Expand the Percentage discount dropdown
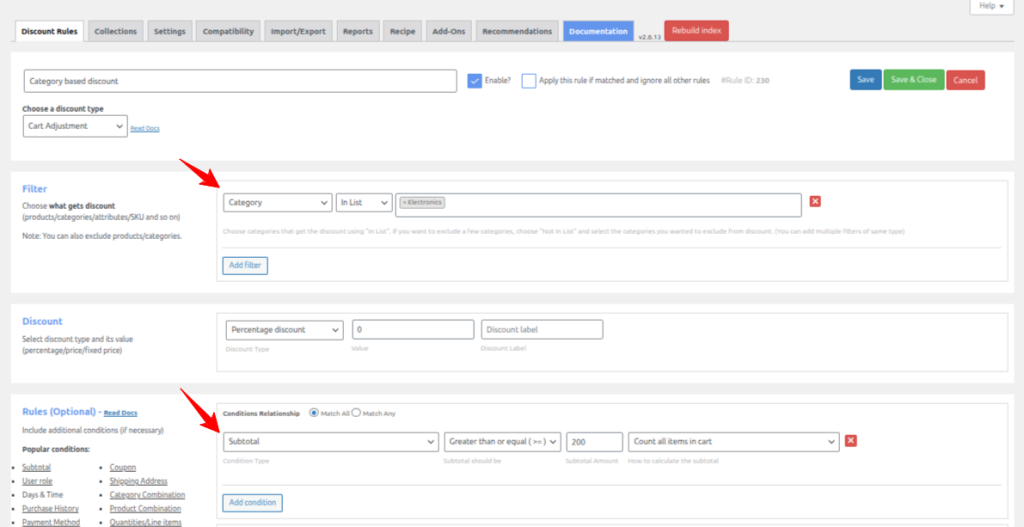 pos(284,329)
